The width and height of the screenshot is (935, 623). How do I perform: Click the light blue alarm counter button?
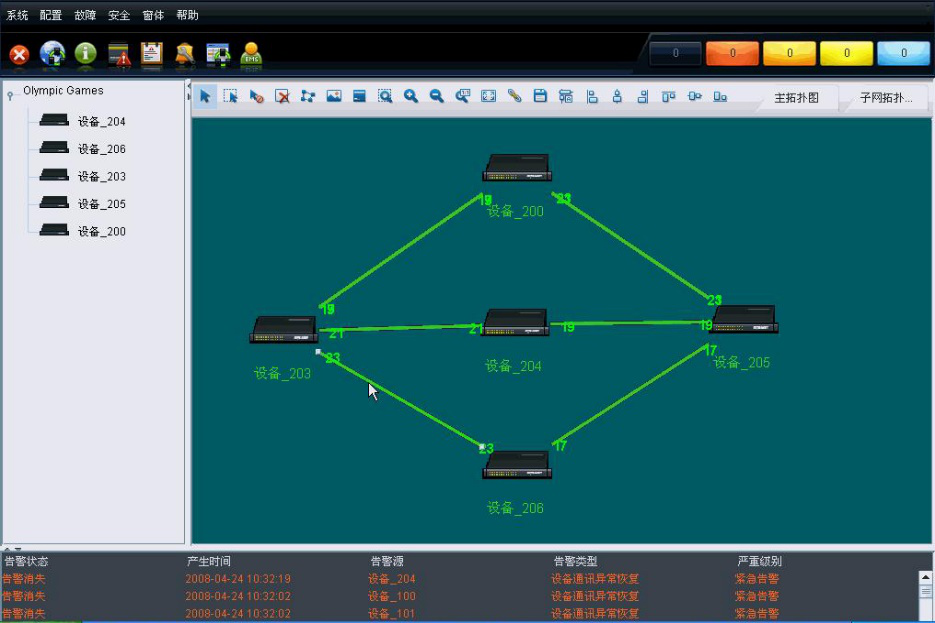[x=903, y=54]
